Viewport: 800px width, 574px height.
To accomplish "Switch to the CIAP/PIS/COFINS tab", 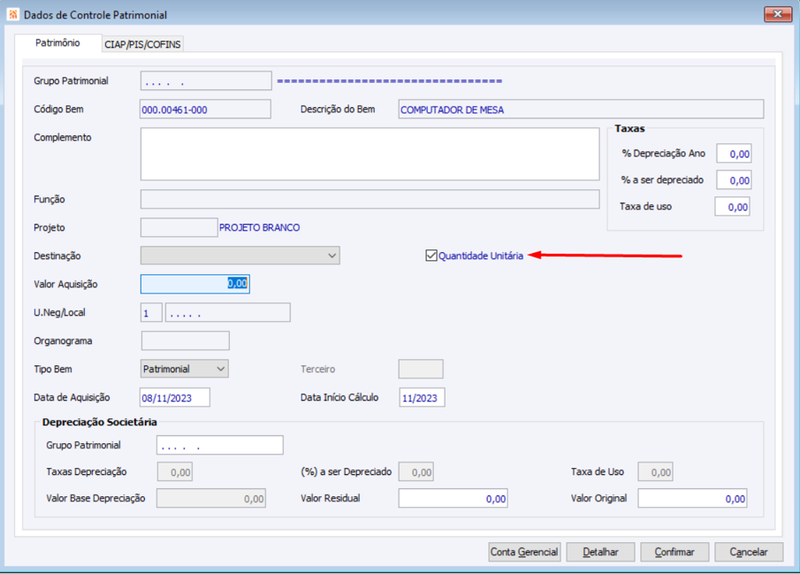I will tap(142, 44).
